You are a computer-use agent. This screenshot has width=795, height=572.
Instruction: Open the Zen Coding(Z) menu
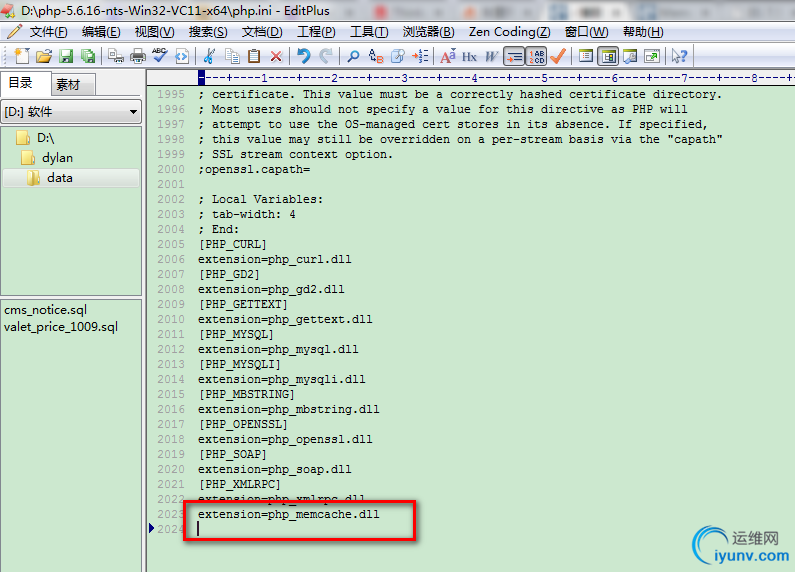(509, 32)
